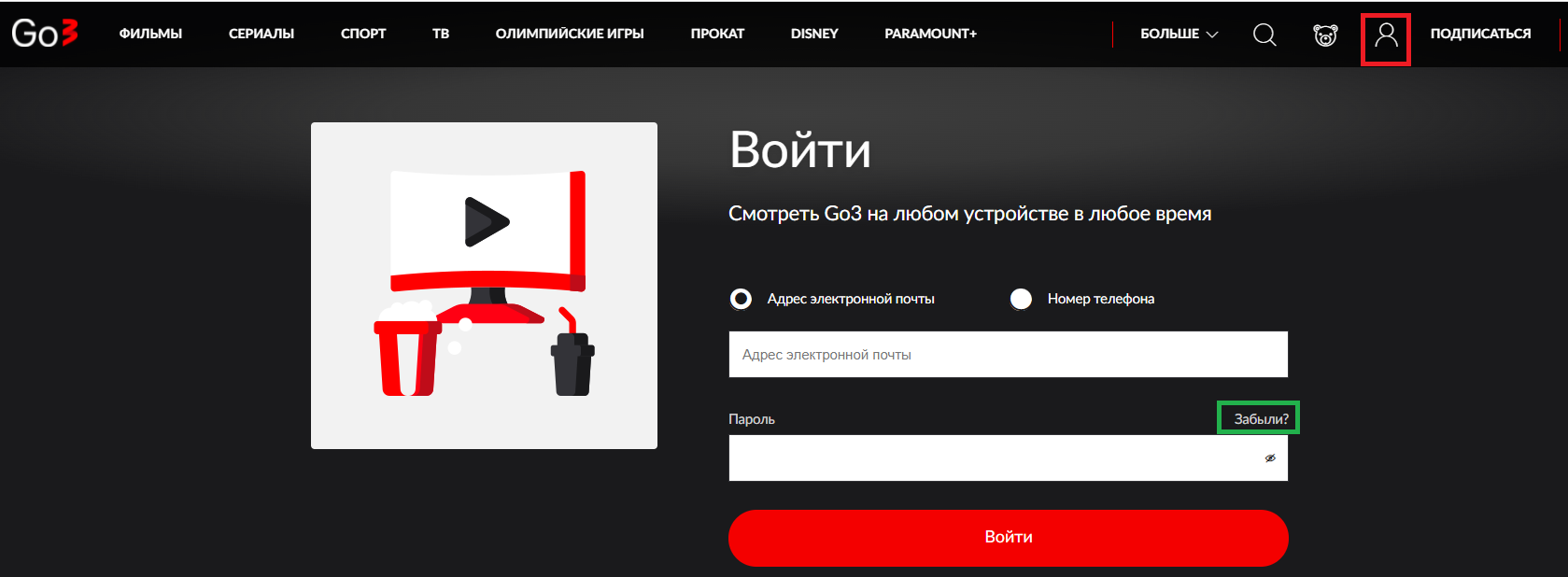
Task: Open the ПРОКАТ menu item
Action: [717, 34]
